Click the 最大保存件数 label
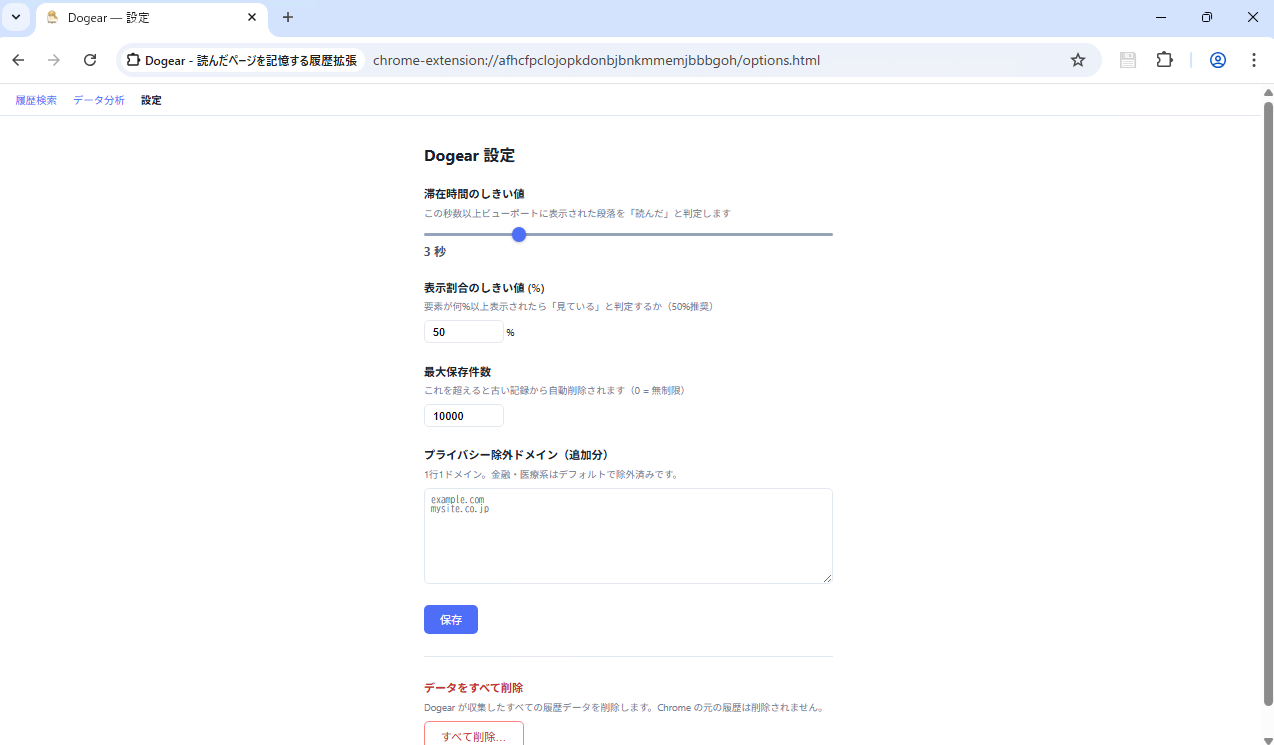Screen dimensions: 1274x745 457,372
